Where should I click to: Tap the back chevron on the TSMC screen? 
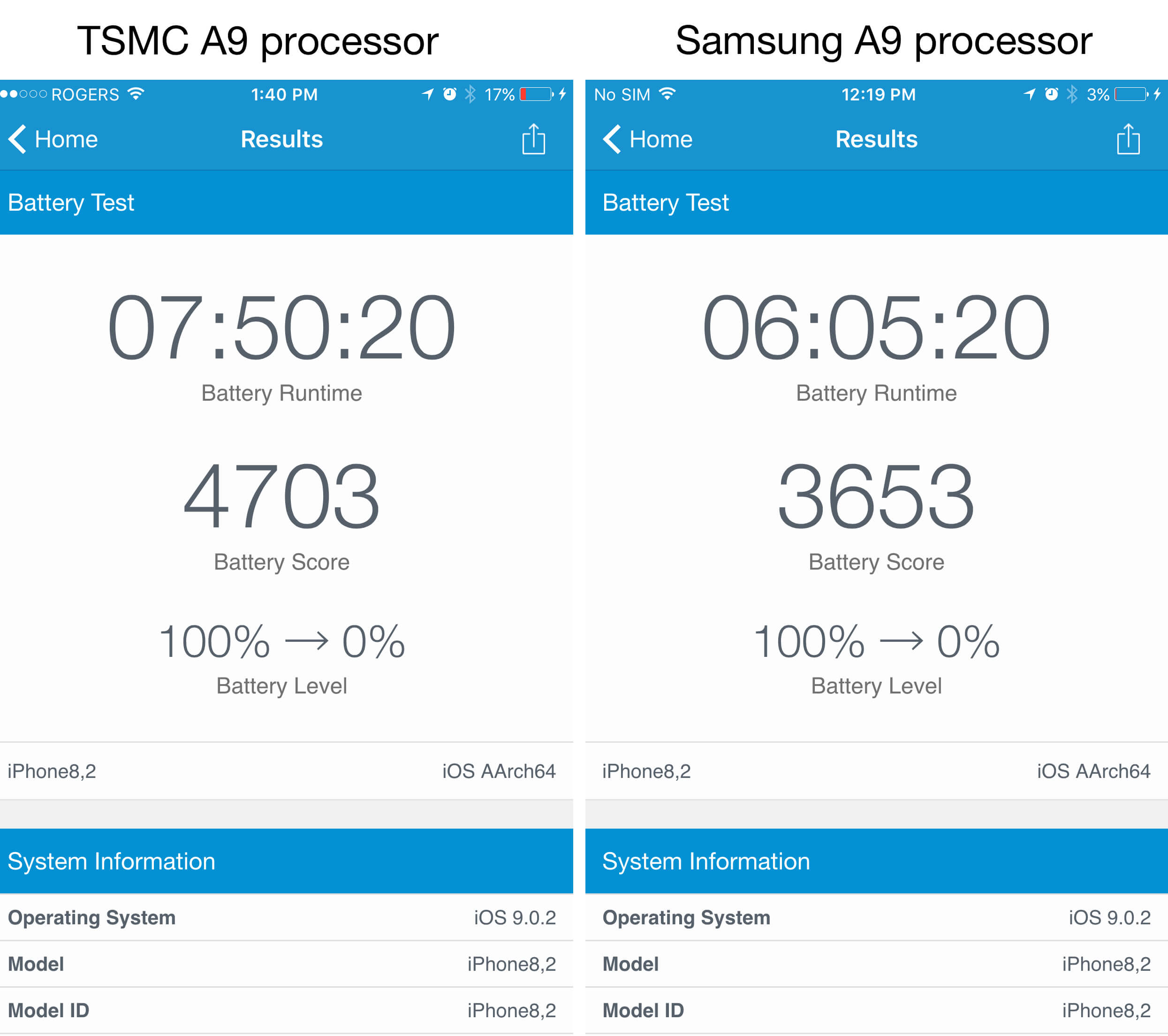tap(17, 139)
